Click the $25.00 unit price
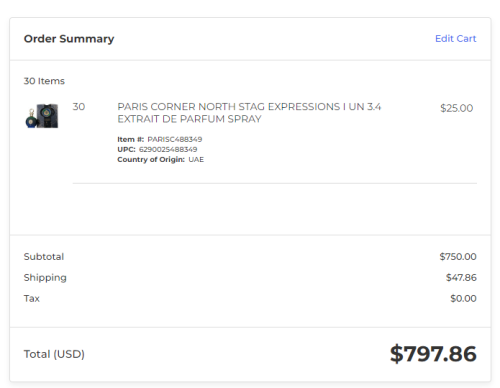Screen dimensions: 500x388 [x=456, y=108]
